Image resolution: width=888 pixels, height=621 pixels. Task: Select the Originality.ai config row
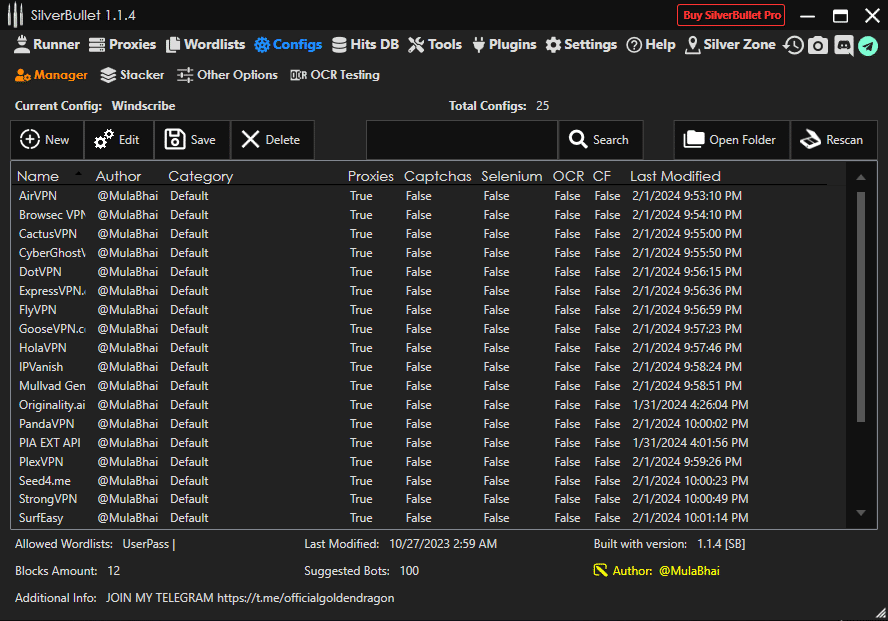430,405
